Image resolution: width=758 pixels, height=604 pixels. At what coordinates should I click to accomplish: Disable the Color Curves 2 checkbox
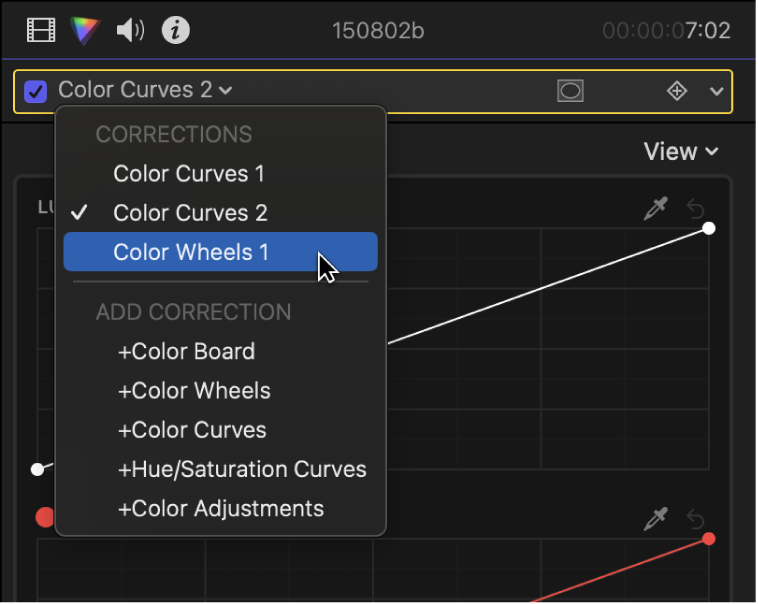pyautogui.click(x=36, y=91)
